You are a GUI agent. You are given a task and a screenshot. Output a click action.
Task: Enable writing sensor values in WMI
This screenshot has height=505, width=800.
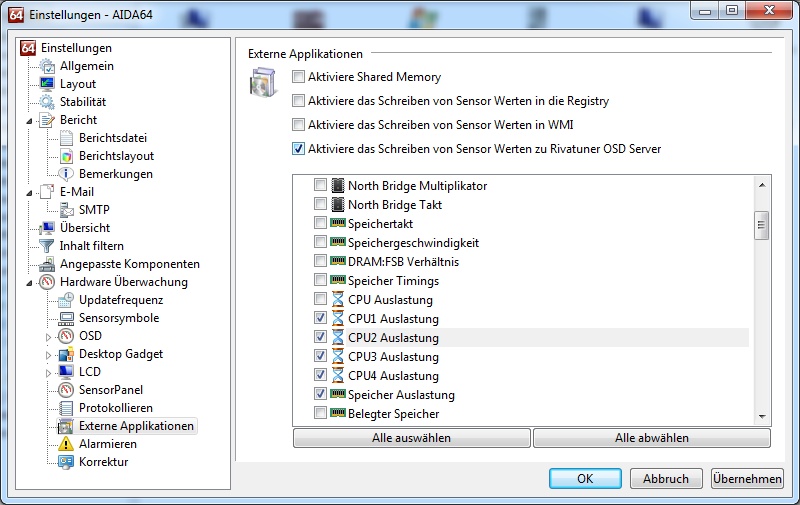coord(298,124)
